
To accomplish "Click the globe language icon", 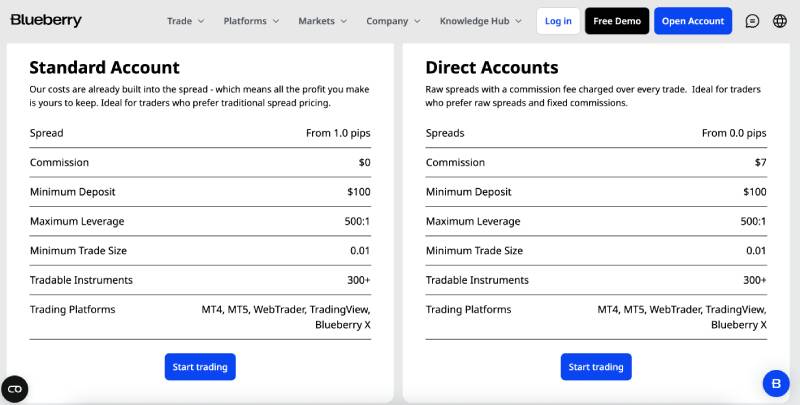I will [780, 21].
